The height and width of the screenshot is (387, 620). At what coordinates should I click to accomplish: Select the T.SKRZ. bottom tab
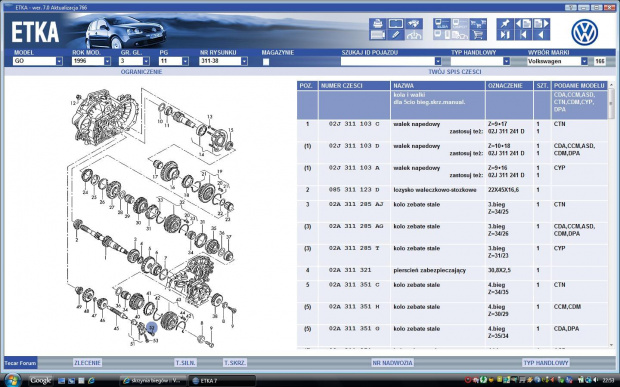click(235, 362)
